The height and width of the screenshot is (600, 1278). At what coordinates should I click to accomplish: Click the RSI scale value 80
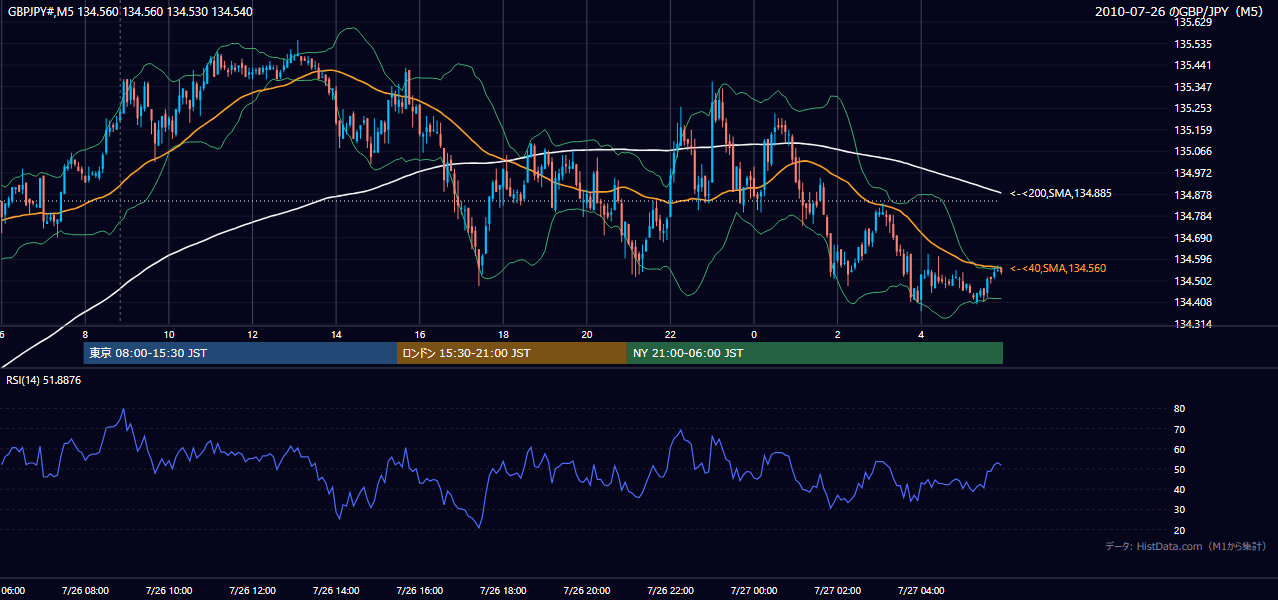[1180, 409]
